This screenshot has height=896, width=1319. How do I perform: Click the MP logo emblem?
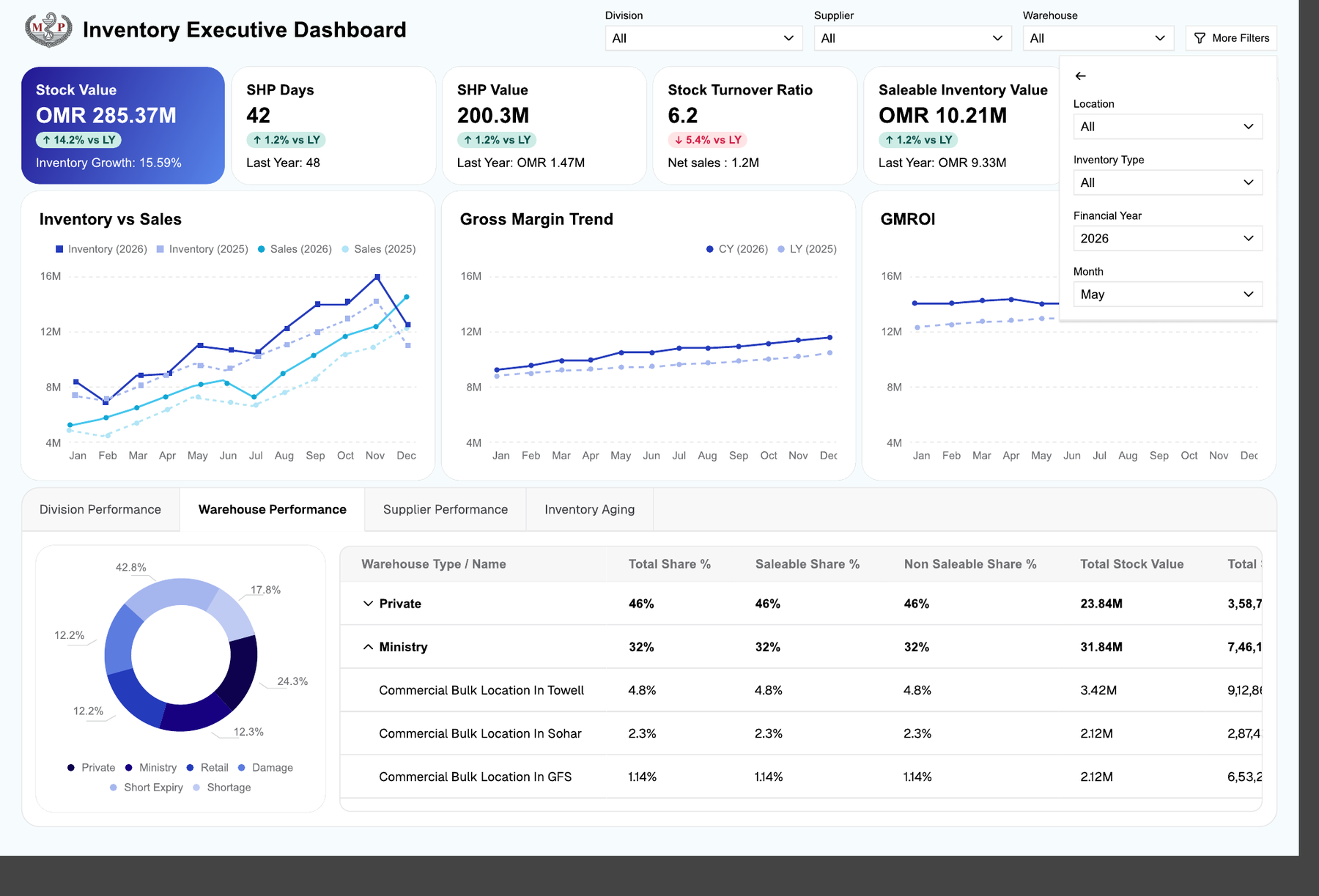click(48, 29)
